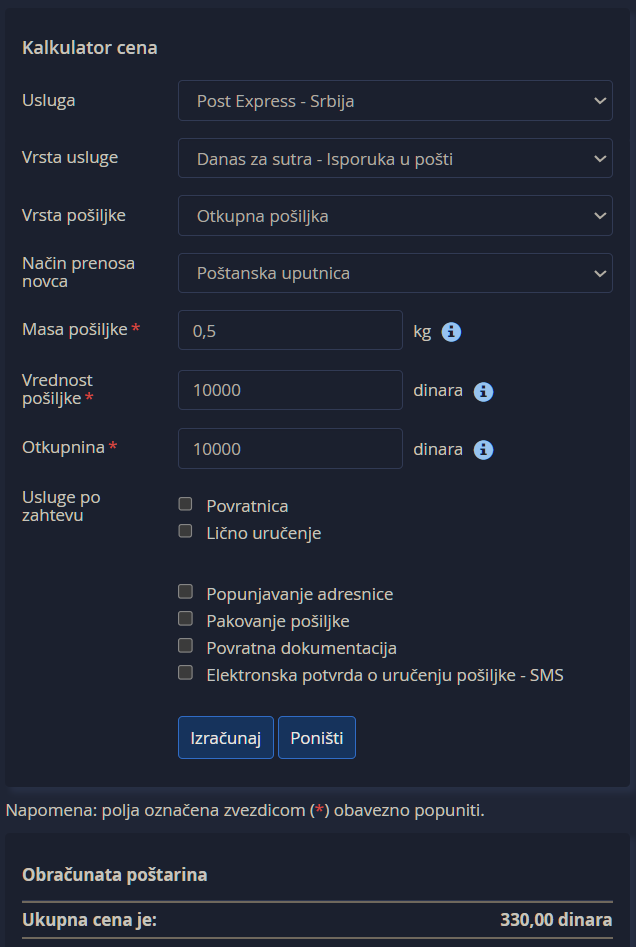Image resolution: width=636 pixels, height=947 pixels.
Task: Check the Lično uručenje option
Action: coord(185,532)
